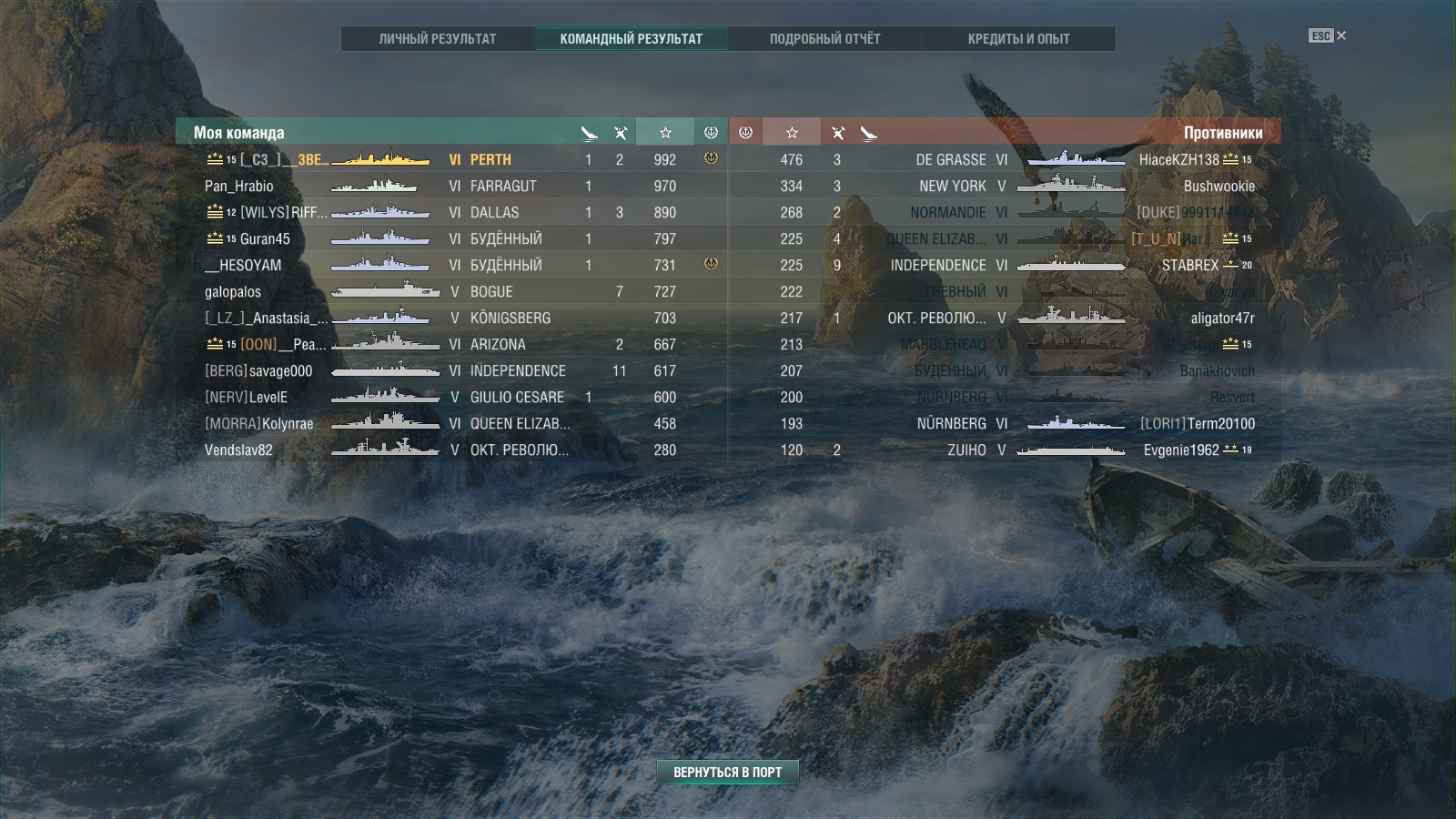This screenshot has height=819, width=1456.
Task: Open the Личный результат tab
Action: (438, 38)
